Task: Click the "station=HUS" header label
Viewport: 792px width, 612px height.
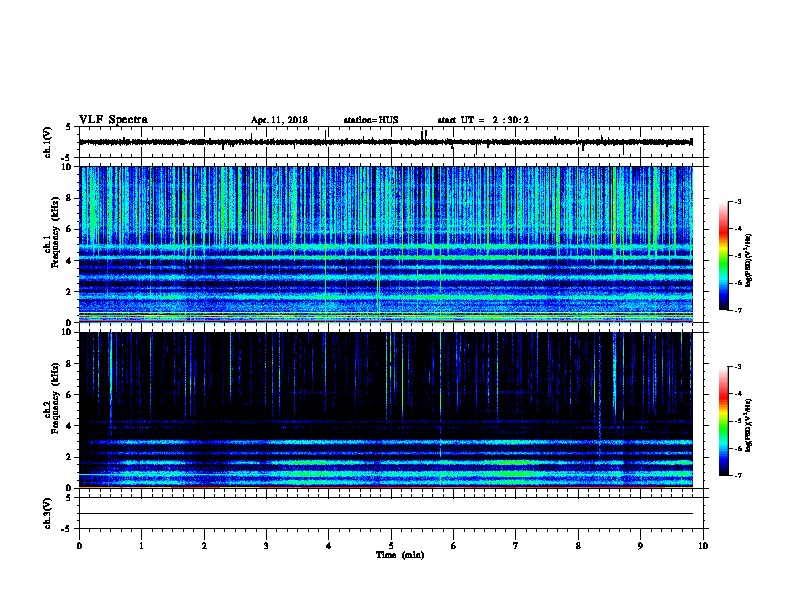Action: tap(371, 120)
